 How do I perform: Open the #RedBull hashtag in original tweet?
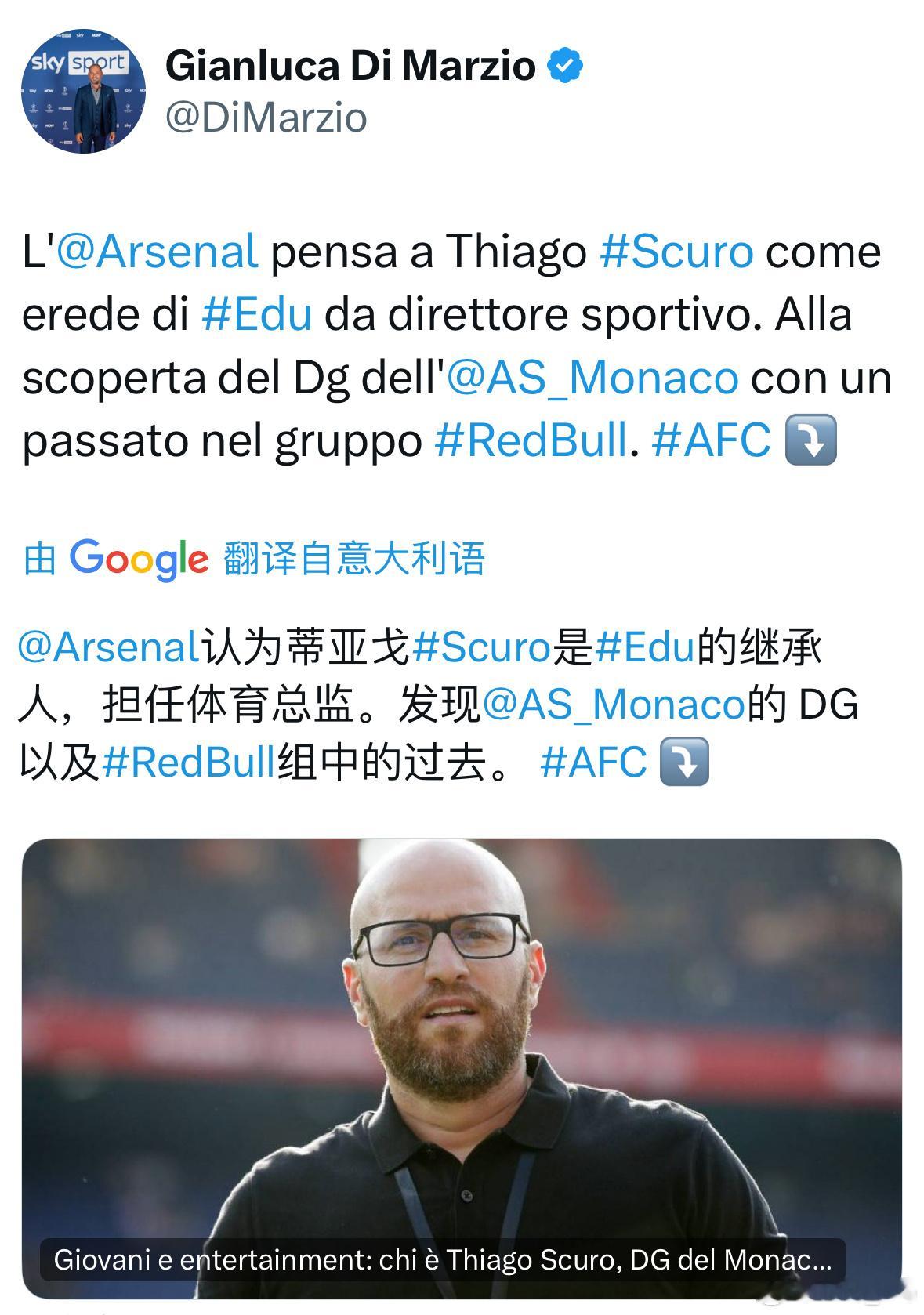(x=531, y=440)
